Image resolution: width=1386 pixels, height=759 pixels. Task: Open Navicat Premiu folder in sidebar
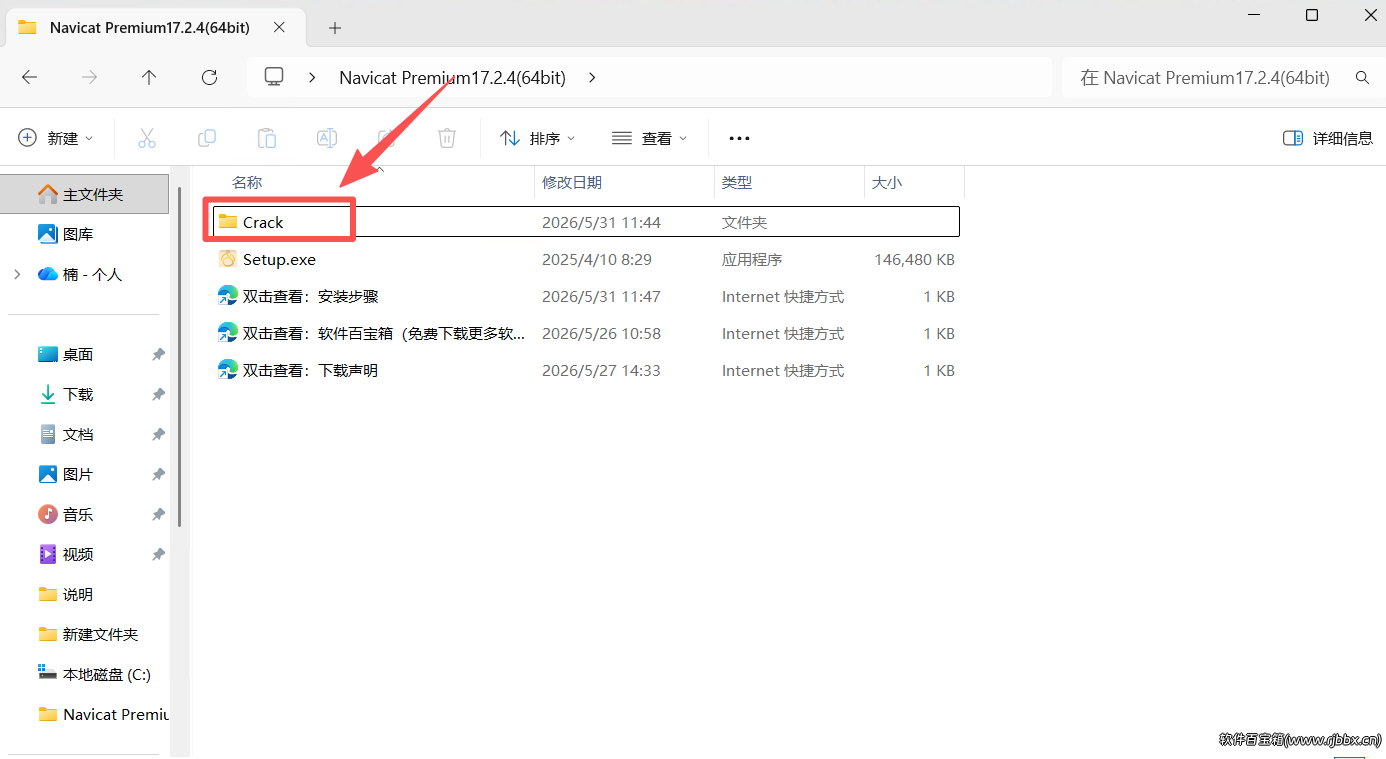point(84,714)
